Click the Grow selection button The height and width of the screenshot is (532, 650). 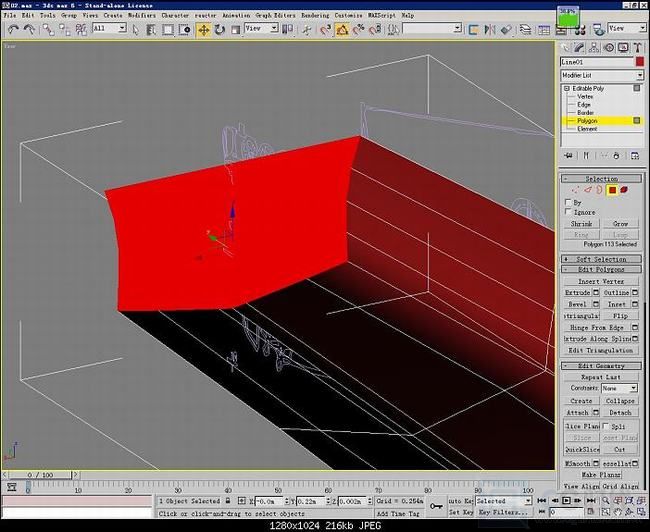[x=621, y=223]
